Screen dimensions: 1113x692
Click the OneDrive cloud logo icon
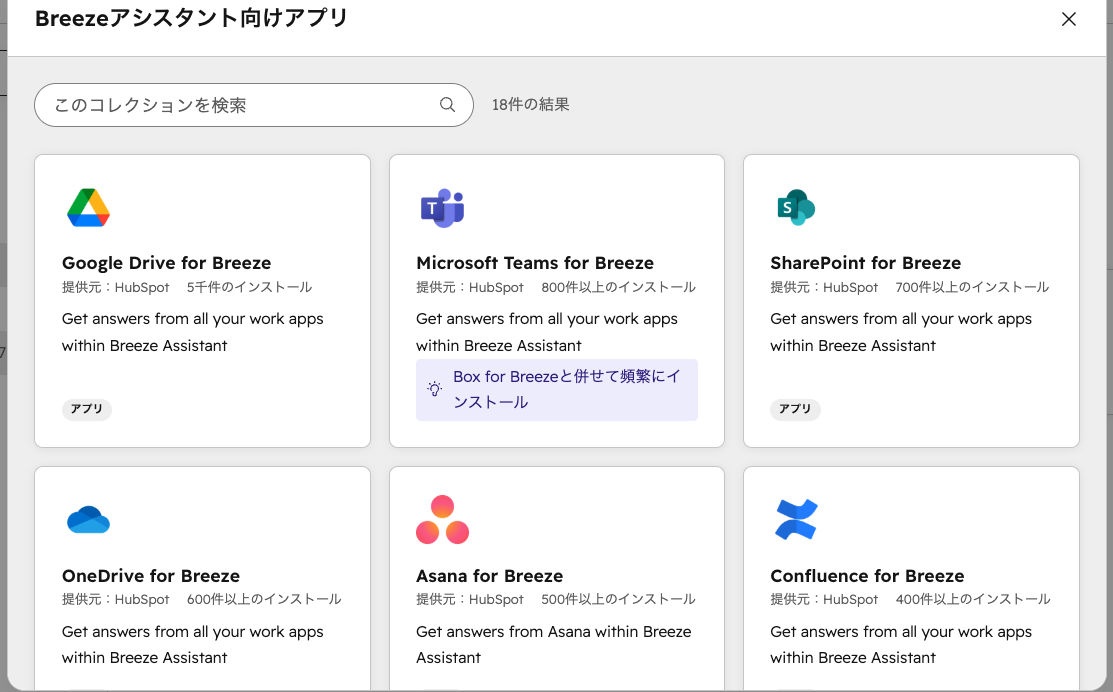(x=88, y=520)
